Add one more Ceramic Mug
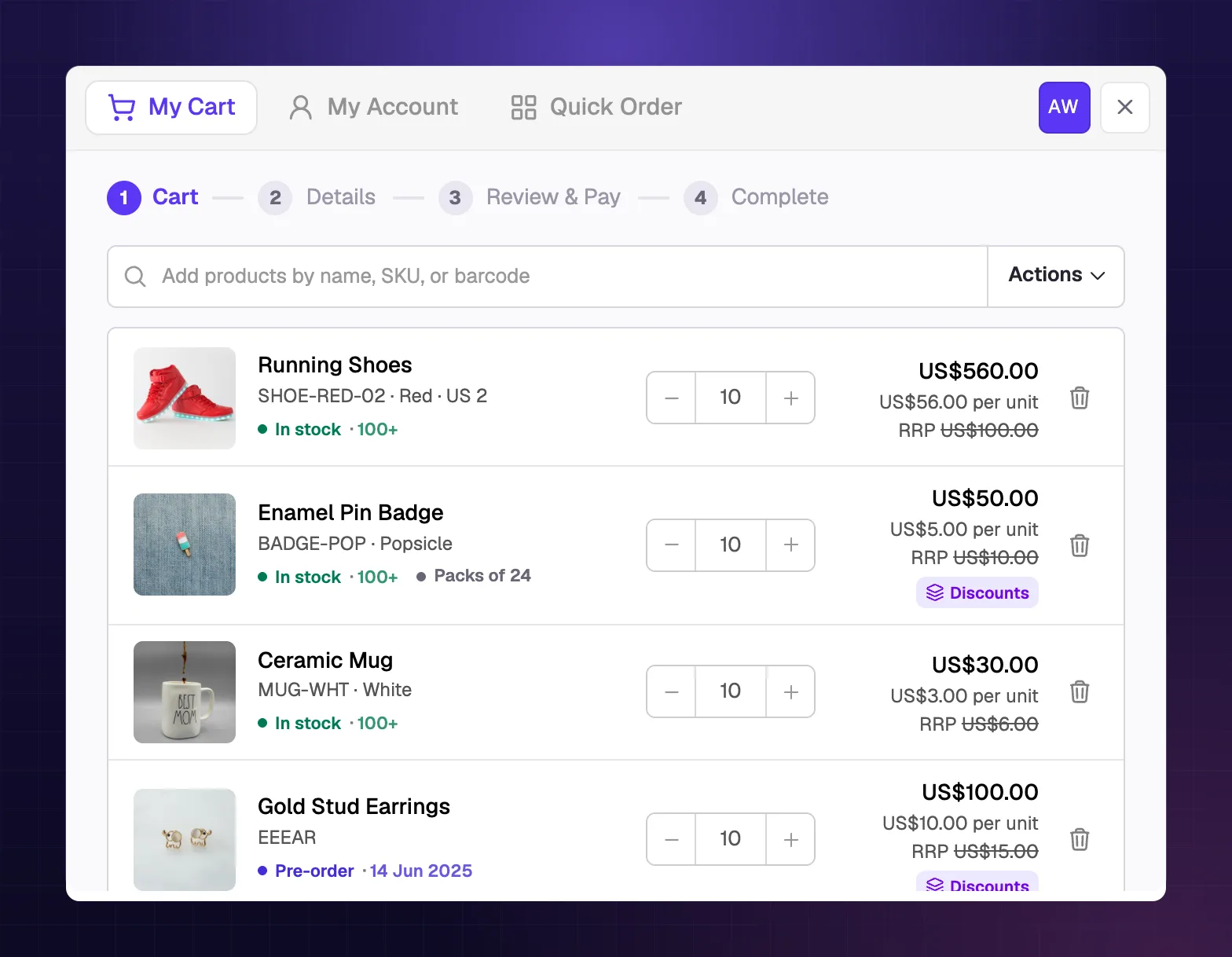Viewport: 1232px width, 957px height. pyautogui.click(x=790, y=691)
